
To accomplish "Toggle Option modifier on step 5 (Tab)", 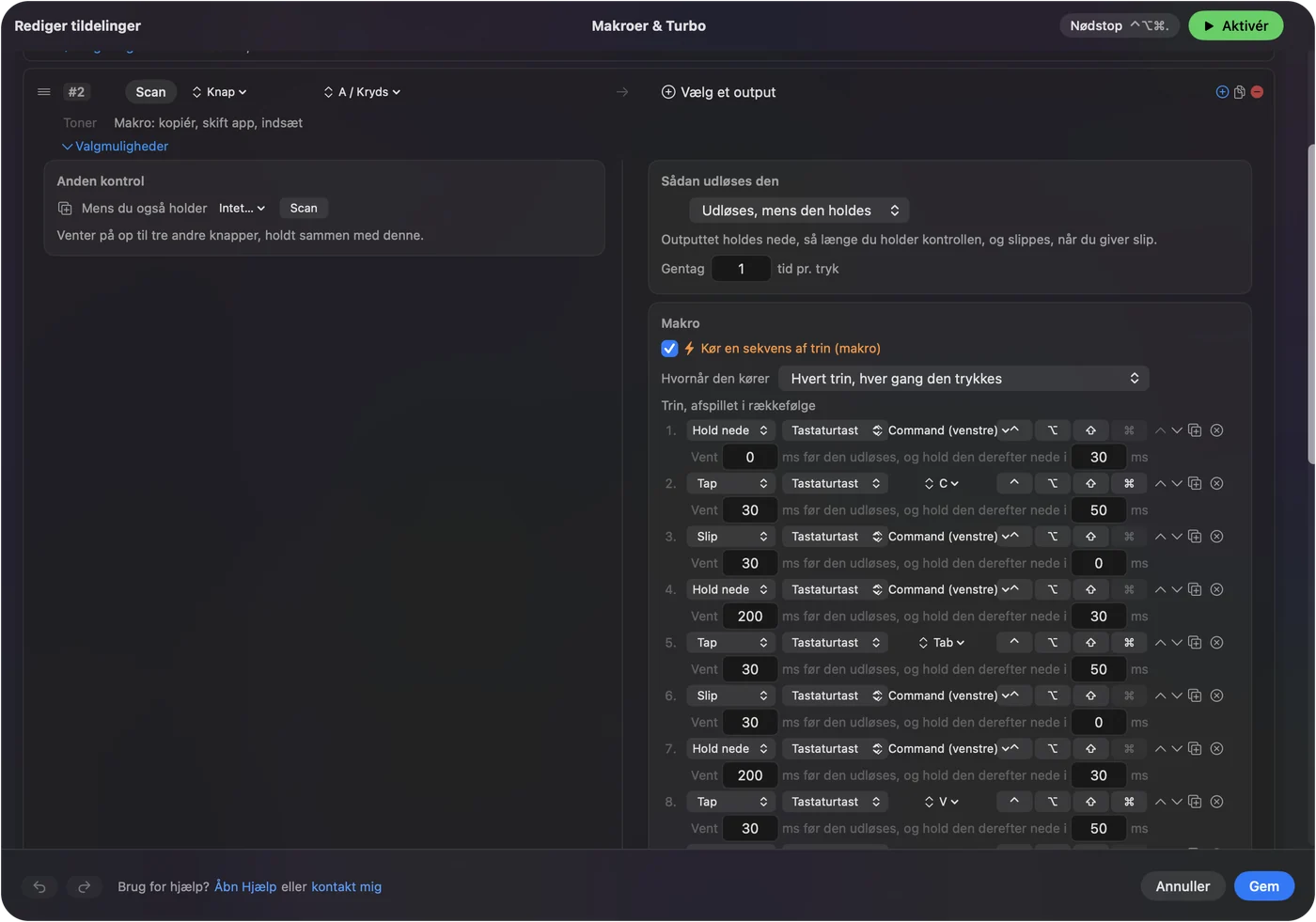I will pos(1053,643).
